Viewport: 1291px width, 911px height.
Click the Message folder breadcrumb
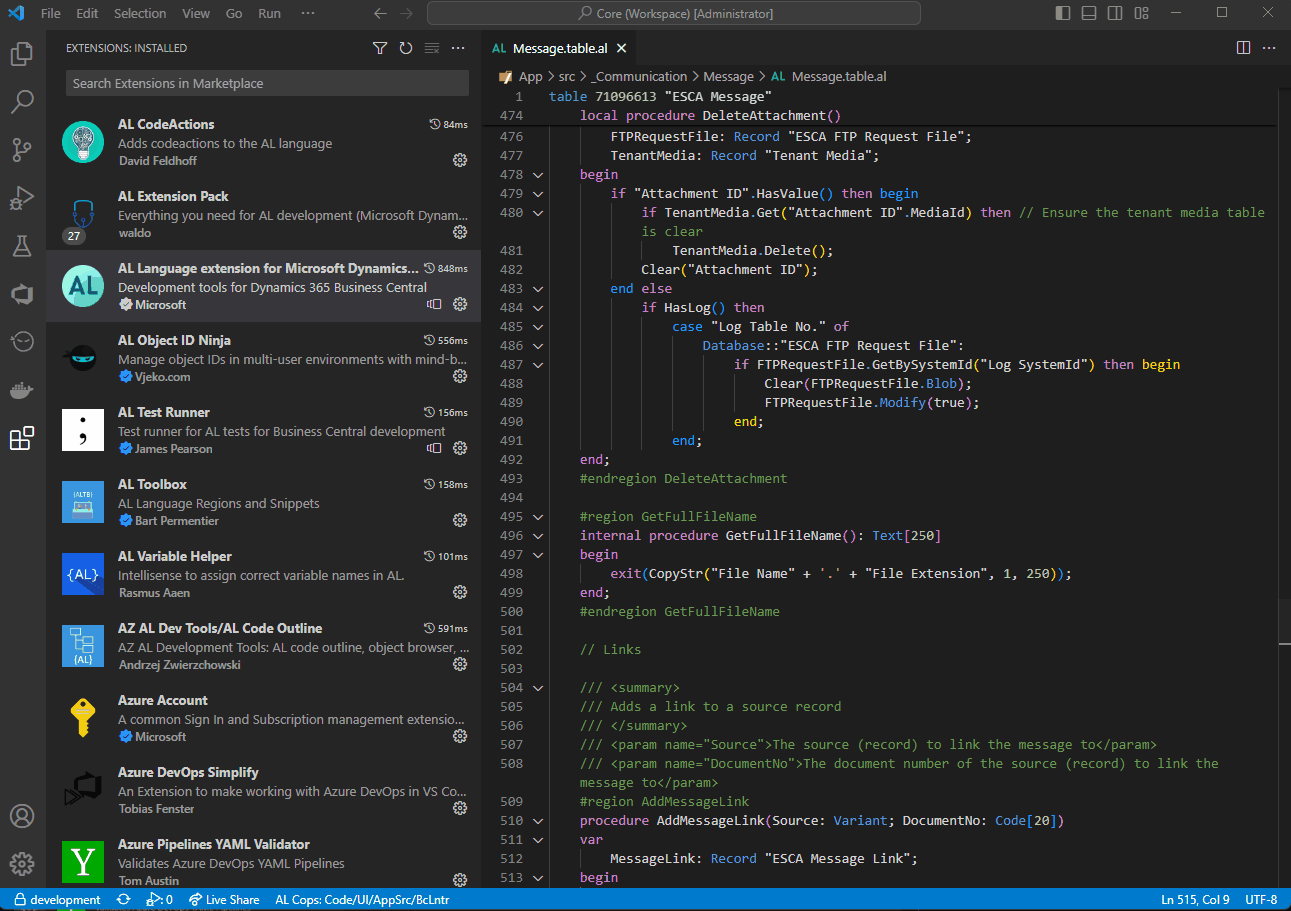(728, 77)
